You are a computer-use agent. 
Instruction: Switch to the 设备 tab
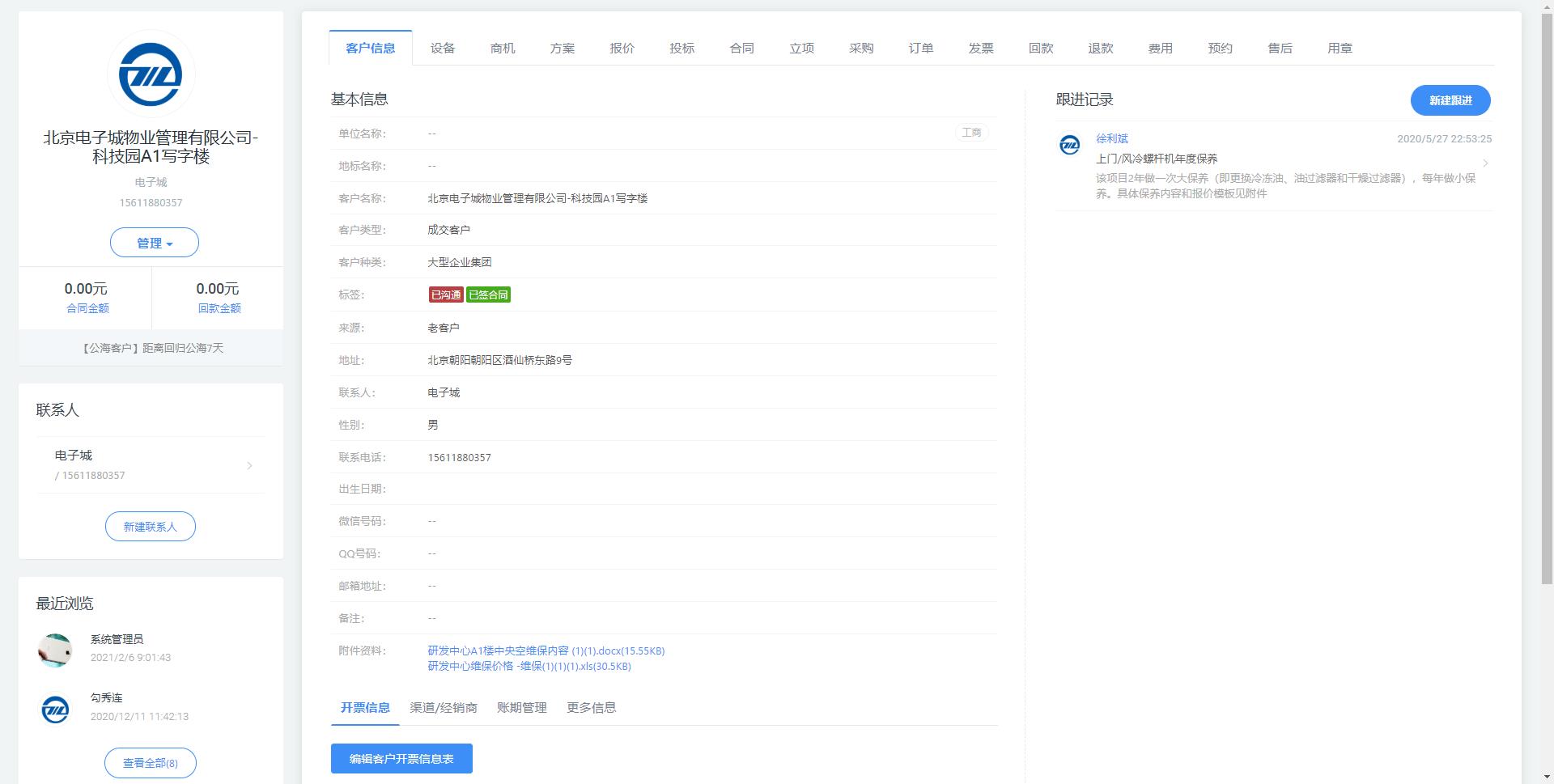click(x=443, y=49)
